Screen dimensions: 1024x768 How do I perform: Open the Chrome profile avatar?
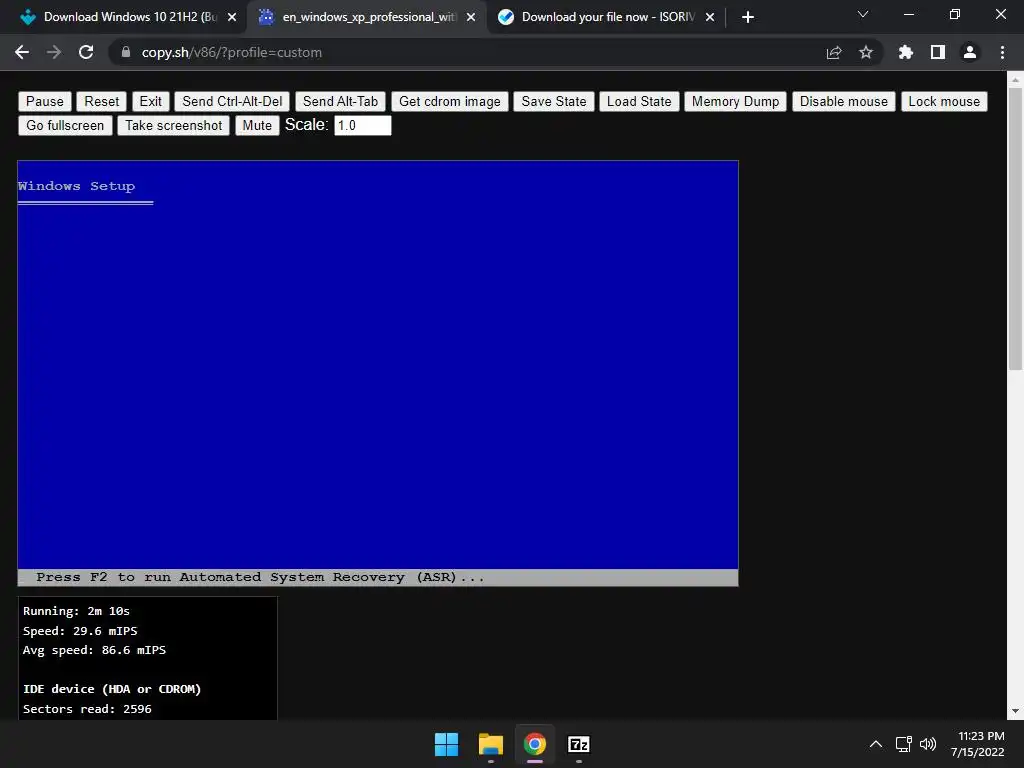click(x=970, y=52)
